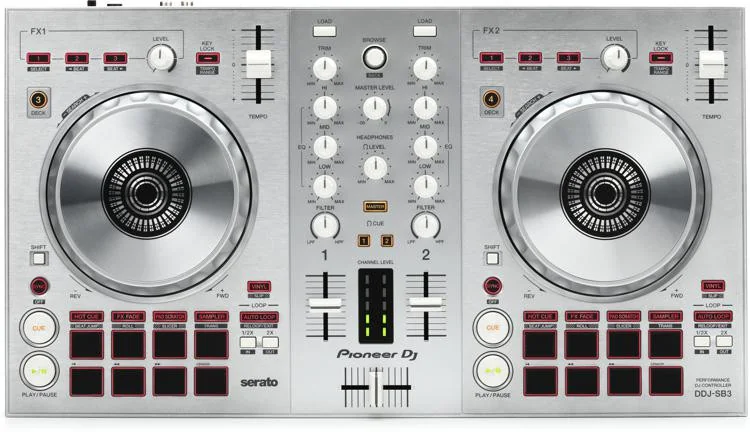750x435 pixels.
Task: Click the left deck TEMPO slider
Action: click(x=259, y=63)
